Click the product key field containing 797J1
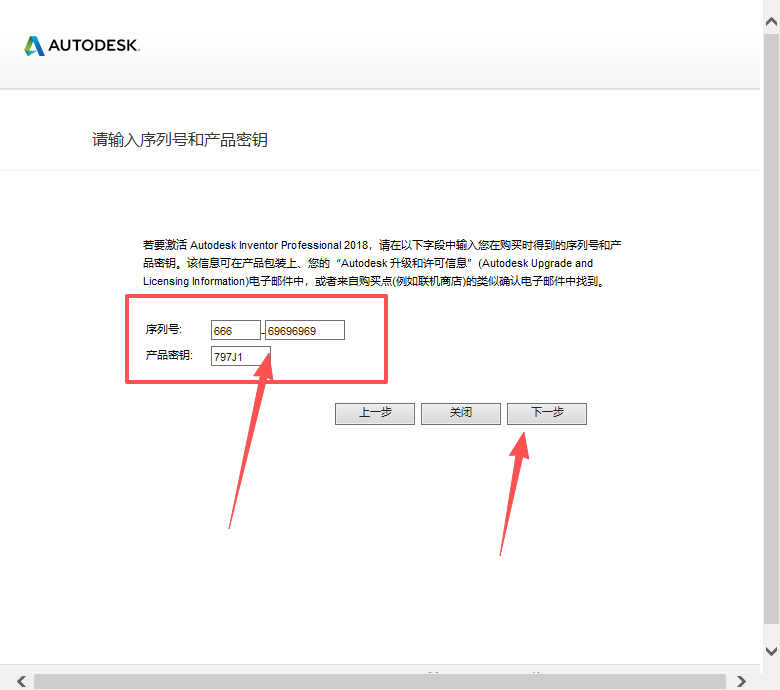 241,356
